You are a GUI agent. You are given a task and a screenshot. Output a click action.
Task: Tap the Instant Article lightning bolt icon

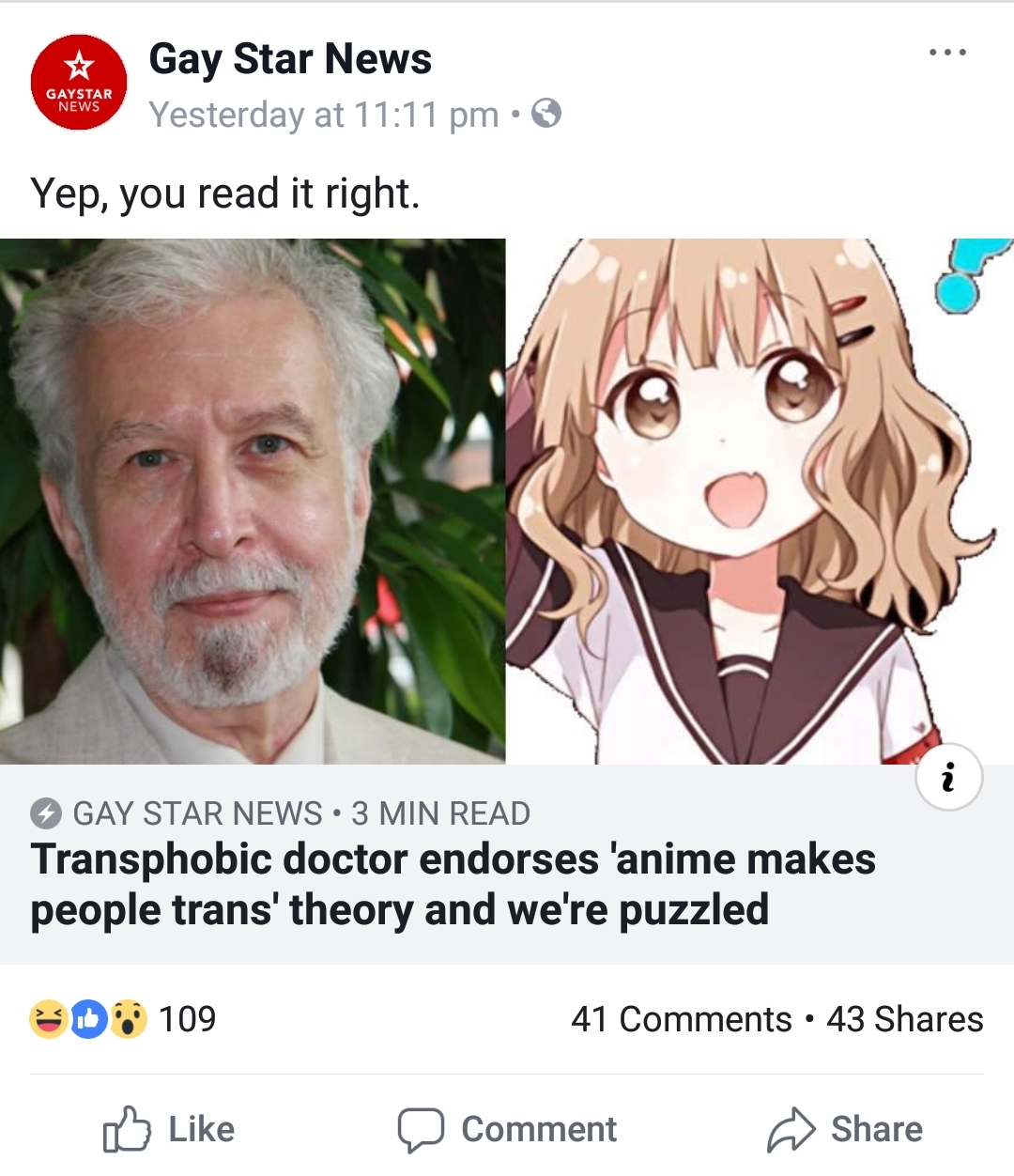pos(46,813)
